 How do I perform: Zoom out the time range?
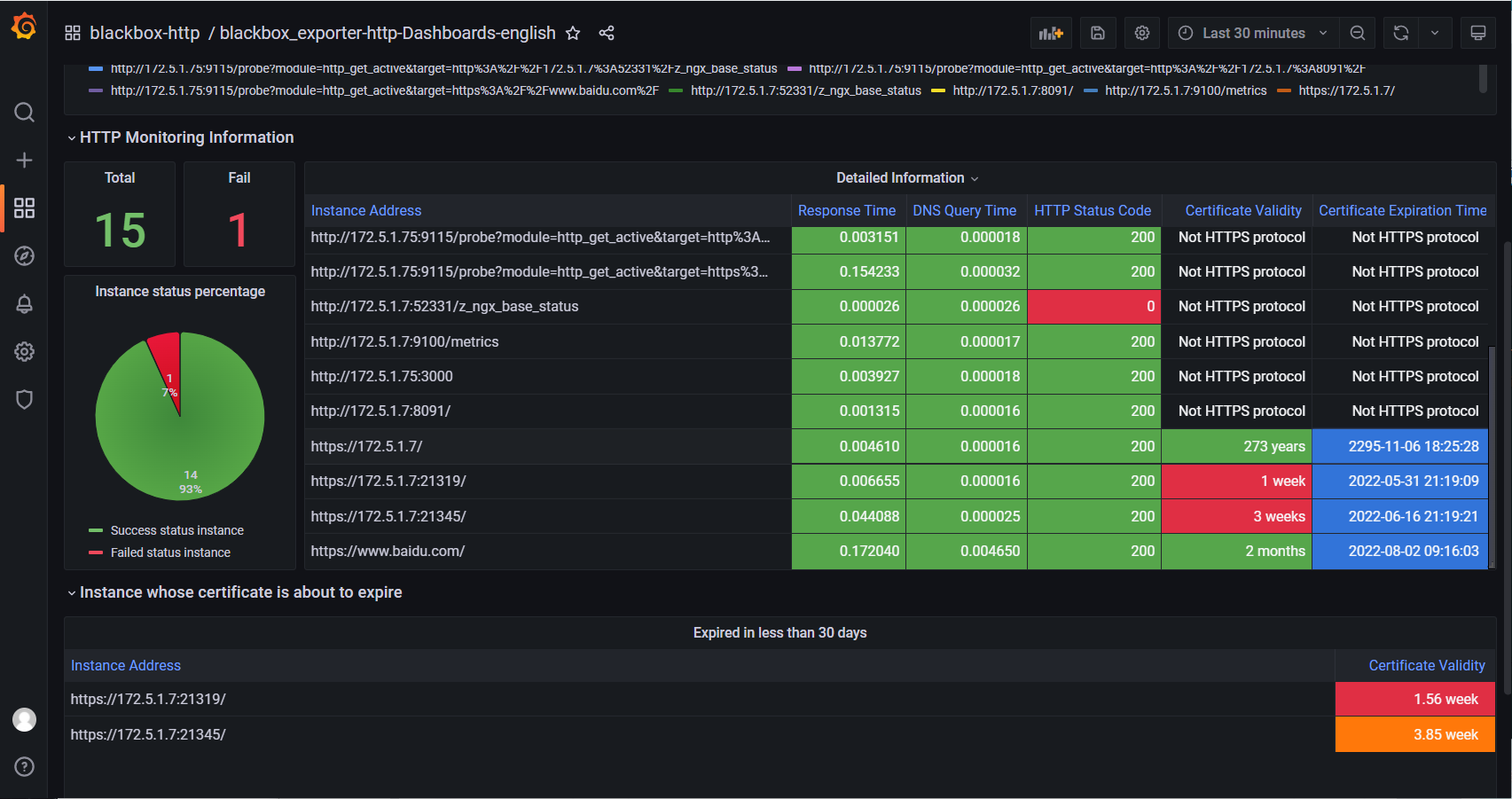1357,33
